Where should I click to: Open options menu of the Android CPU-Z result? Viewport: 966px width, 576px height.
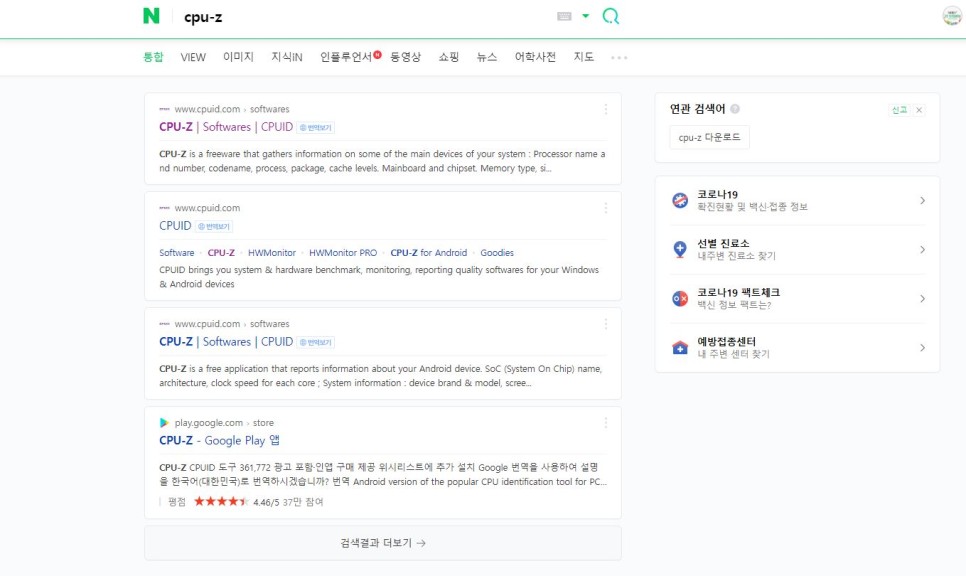coord(606,324)
